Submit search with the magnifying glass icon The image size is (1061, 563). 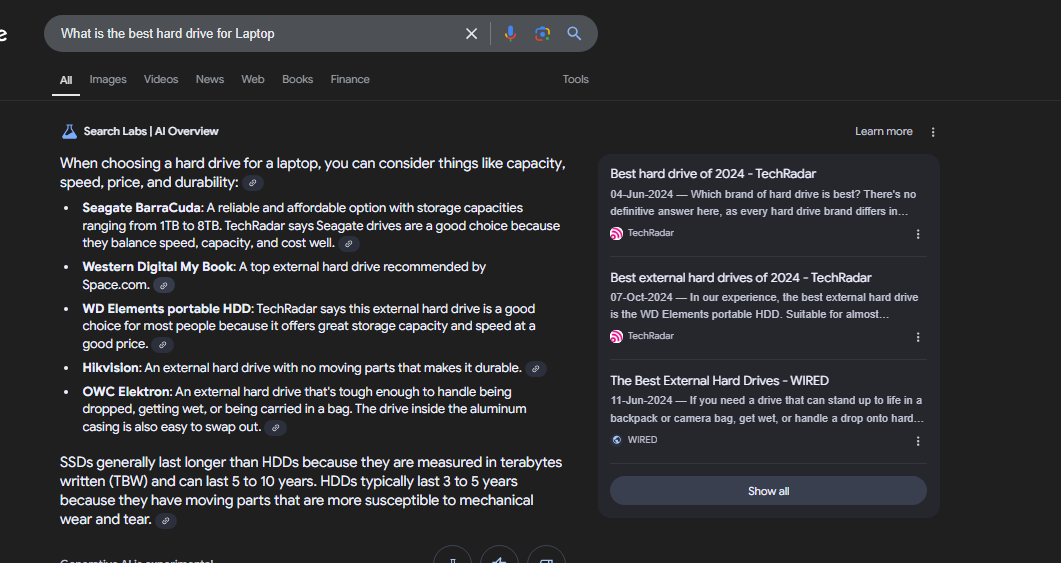pyautogui.click(x=574, y=34)
